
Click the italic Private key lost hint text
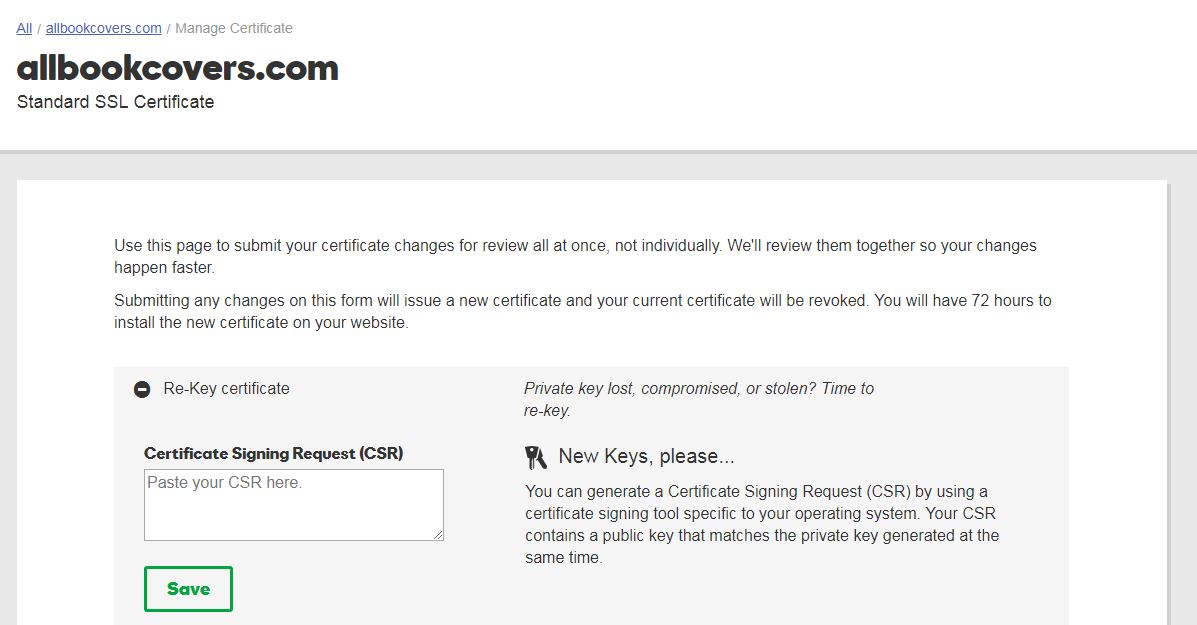tap(699, 399)
